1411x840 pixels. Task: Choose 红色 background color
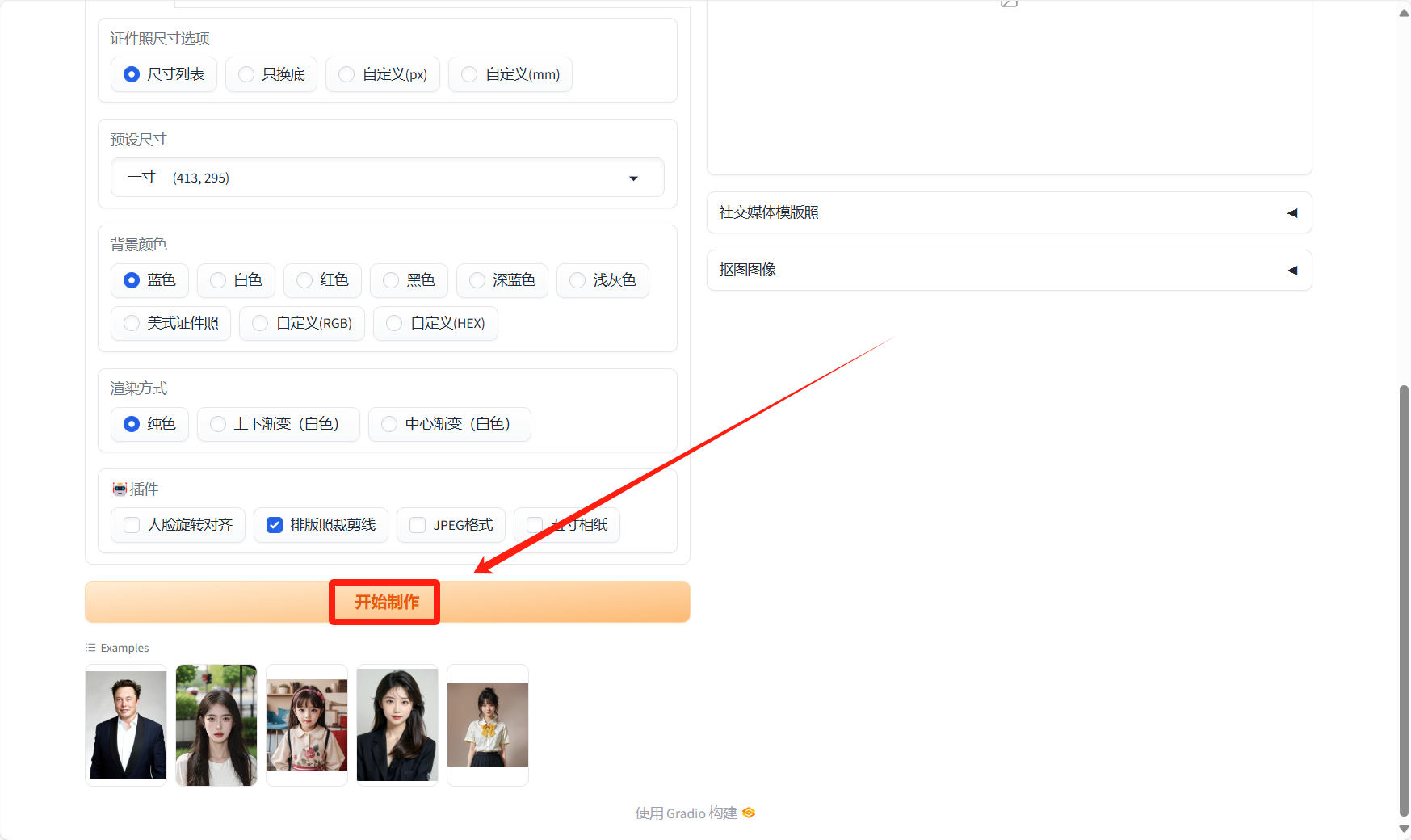click(305, 280)
